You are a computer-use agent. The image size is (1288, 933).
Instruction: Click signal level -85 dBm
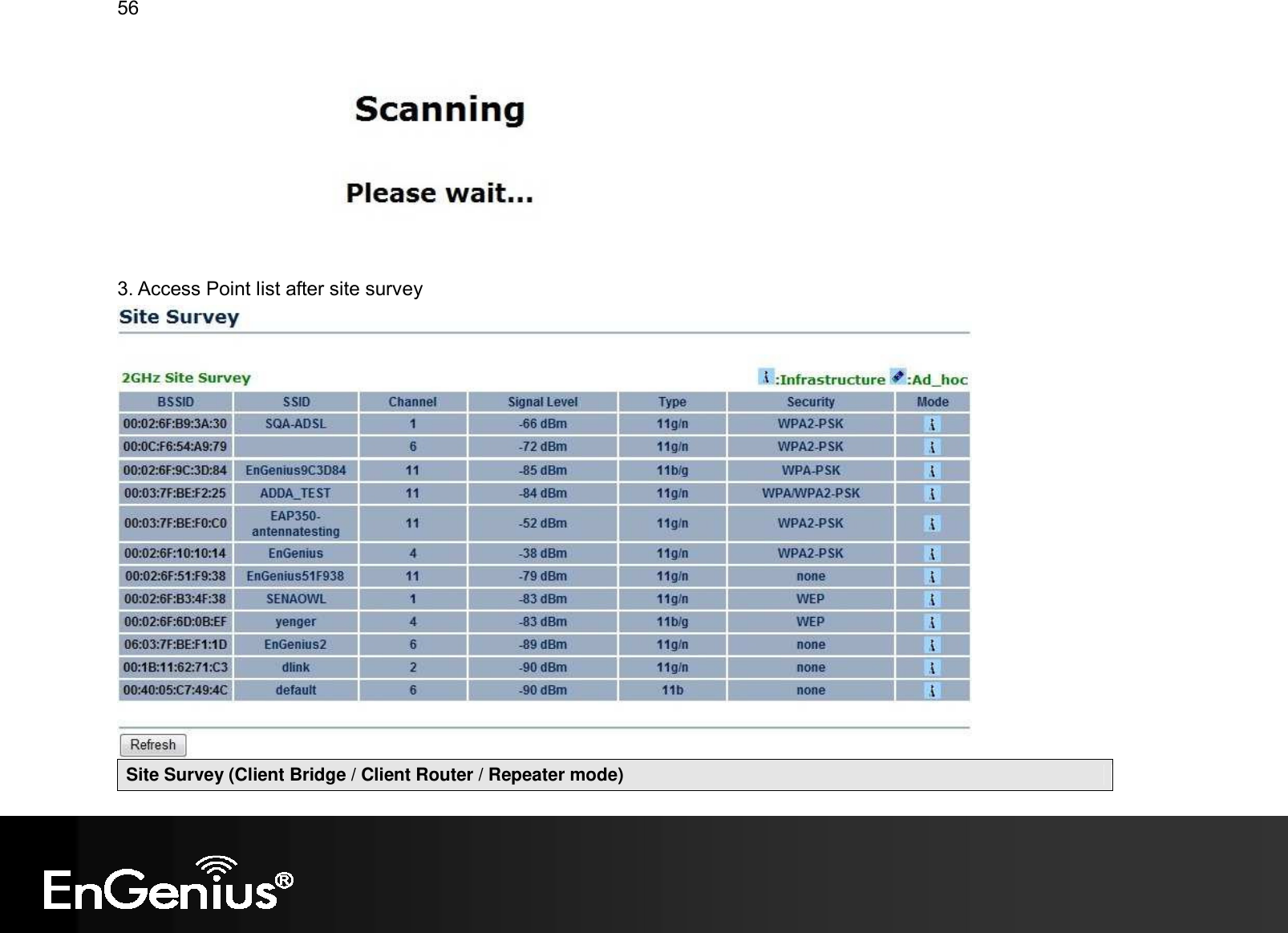(543, 470)
